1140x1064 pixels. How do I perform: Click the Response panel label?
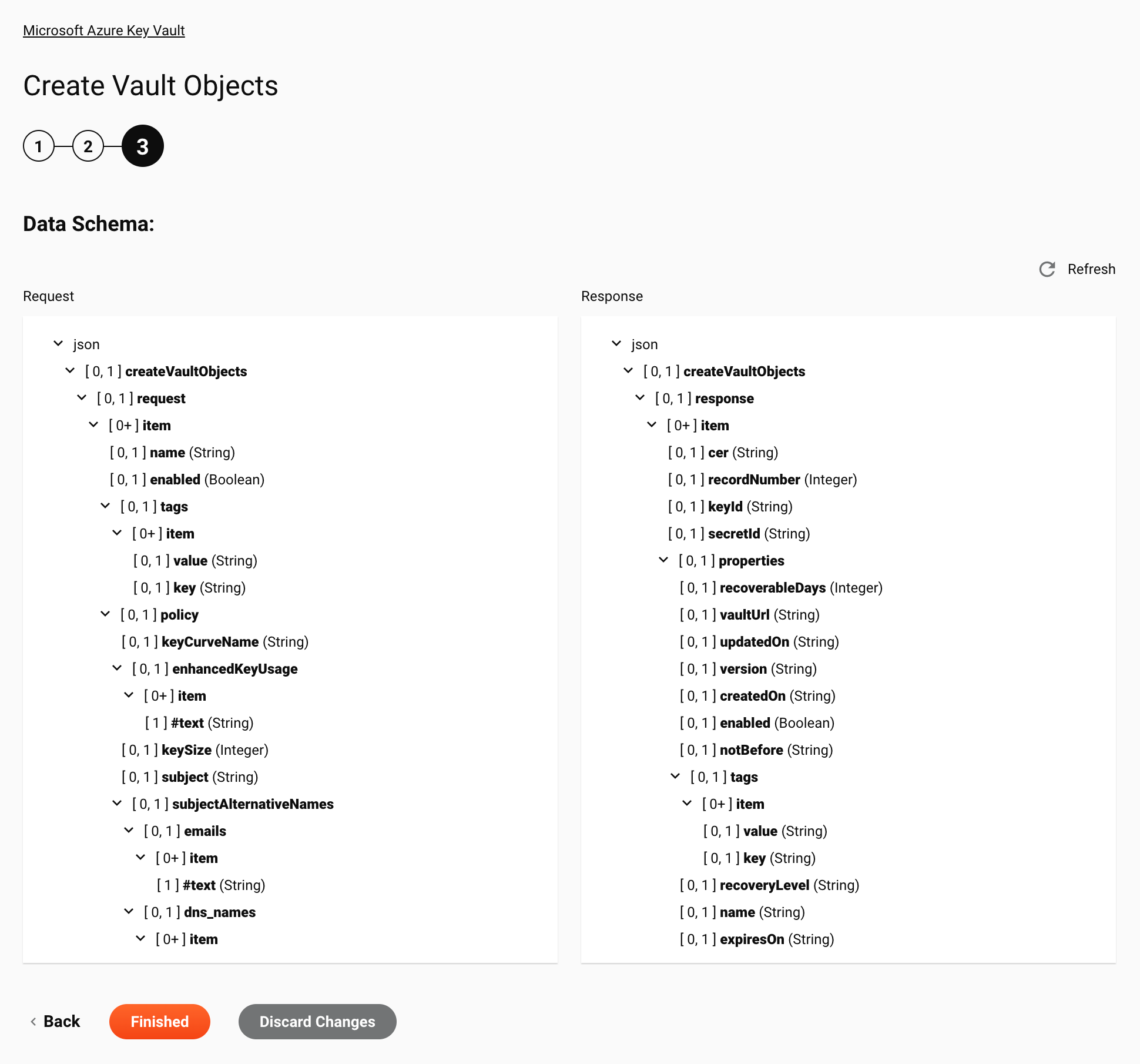612,296
